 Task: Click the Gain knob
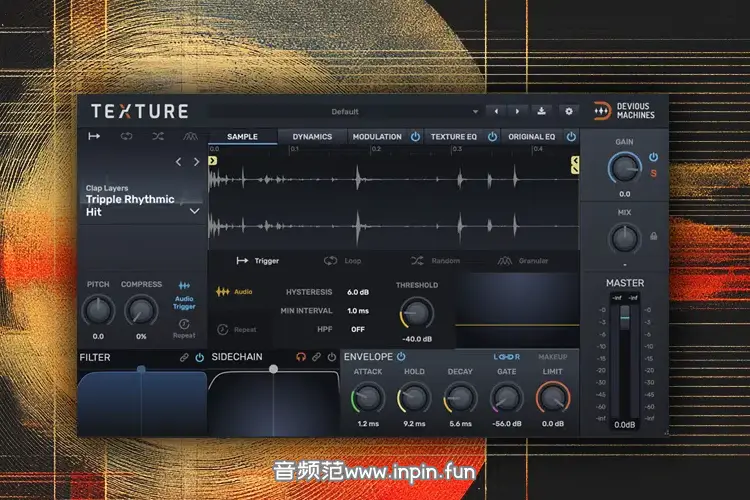click(625, 168)
